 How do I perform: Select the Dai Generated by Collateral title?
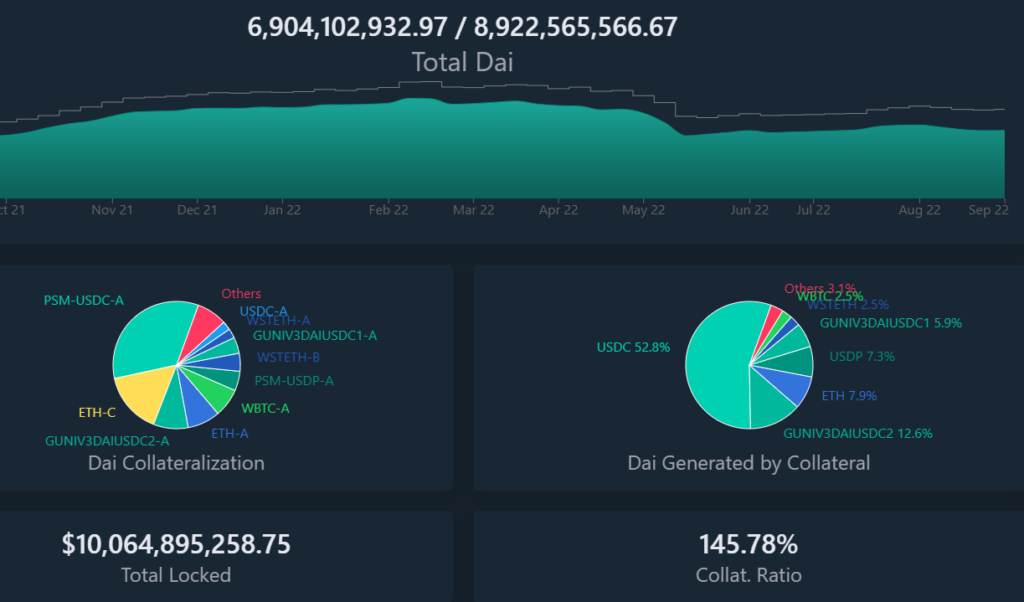coord(748,463)
